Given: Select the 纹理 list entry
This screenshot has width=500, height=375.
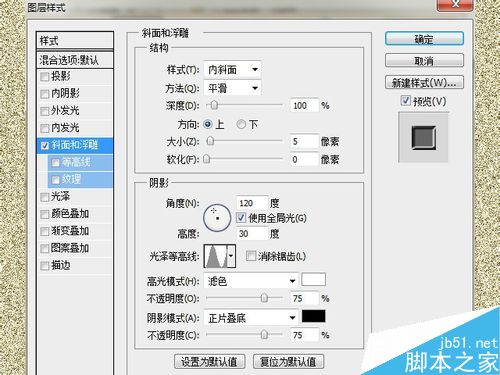Looking at the screenshot, I should tap(80, 180).
